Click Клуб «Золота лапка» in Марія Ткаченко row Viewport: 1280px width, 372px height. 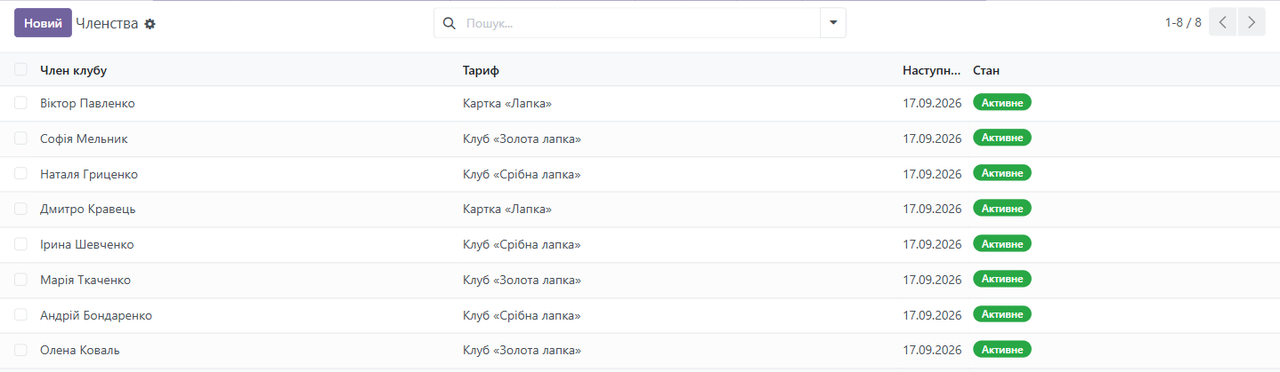coord(522,280)
